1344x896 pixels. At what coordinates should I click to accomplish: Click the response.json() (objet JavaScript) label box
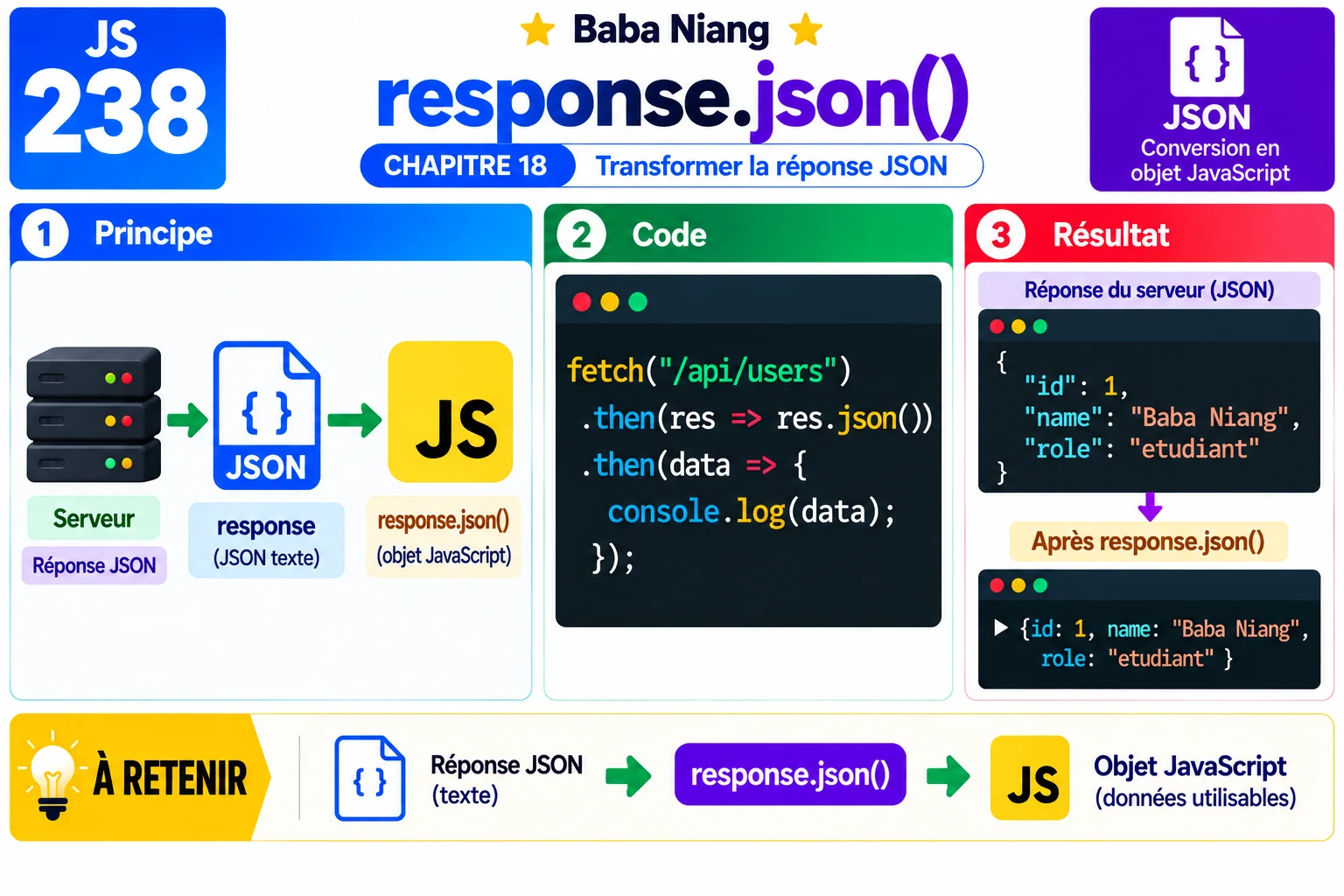(444, 536)
